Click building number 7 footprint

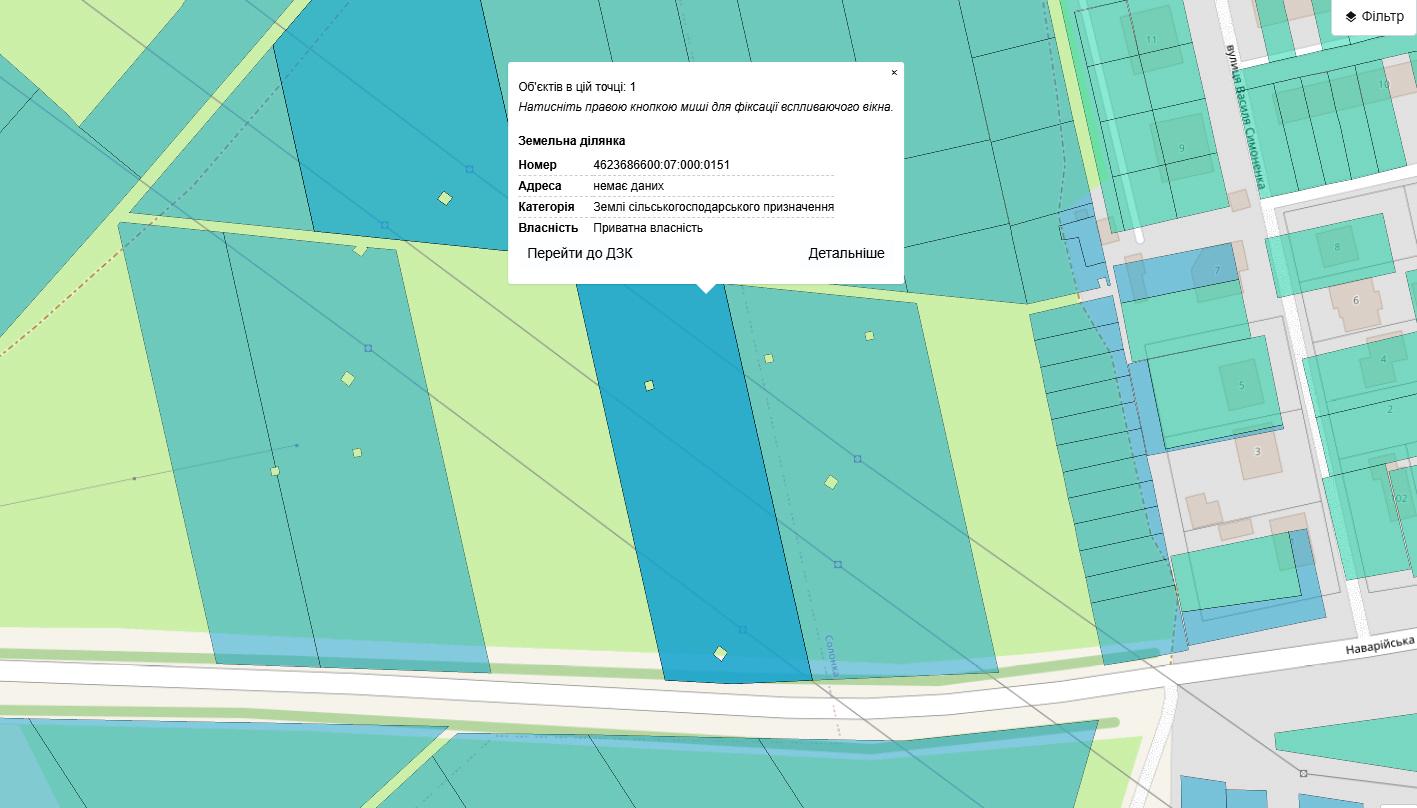pos(1217,271)
